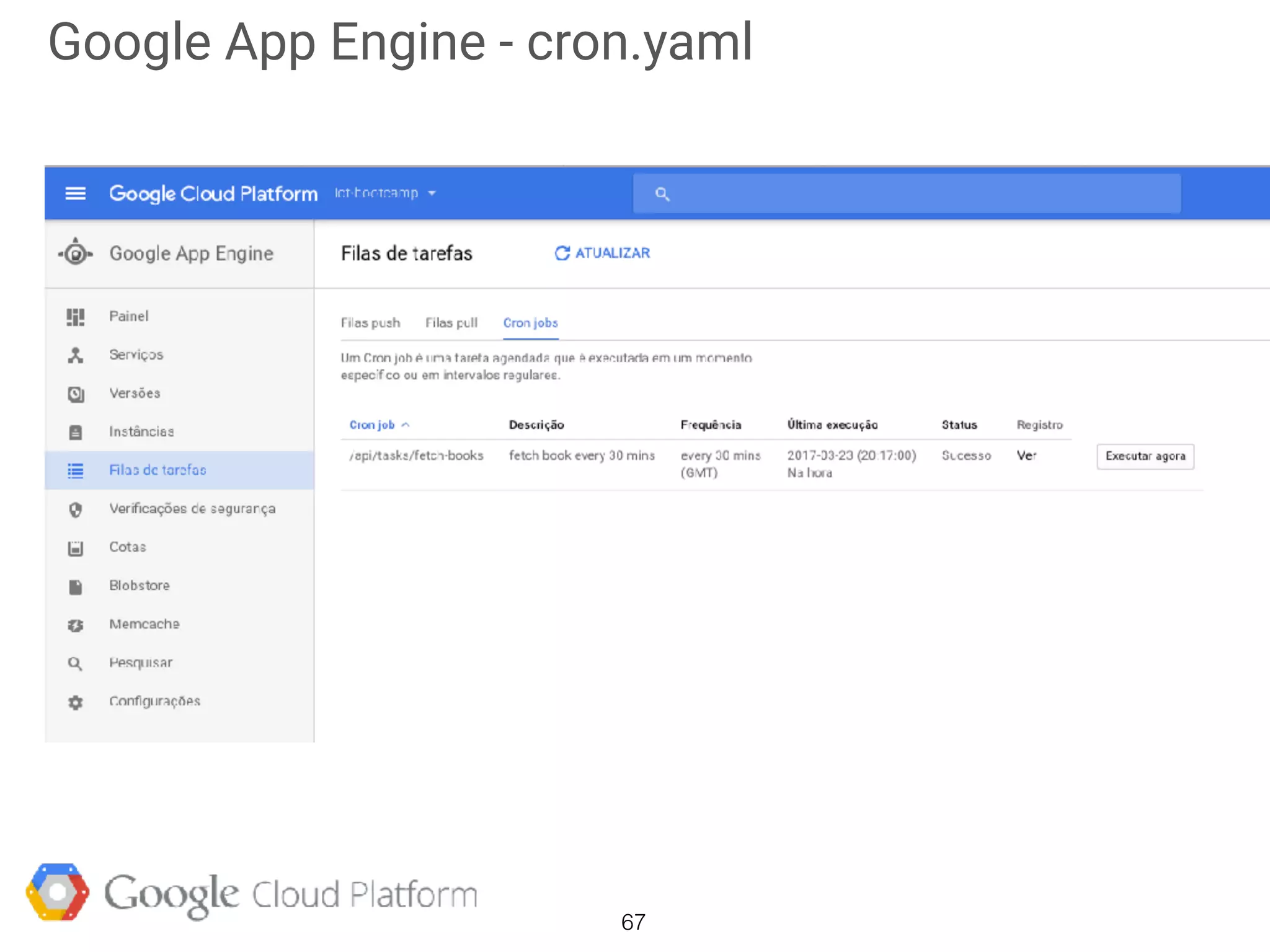Open Google App Engine header title
This screenshot has width=1270, height=952.
click(x=192, y=253)
